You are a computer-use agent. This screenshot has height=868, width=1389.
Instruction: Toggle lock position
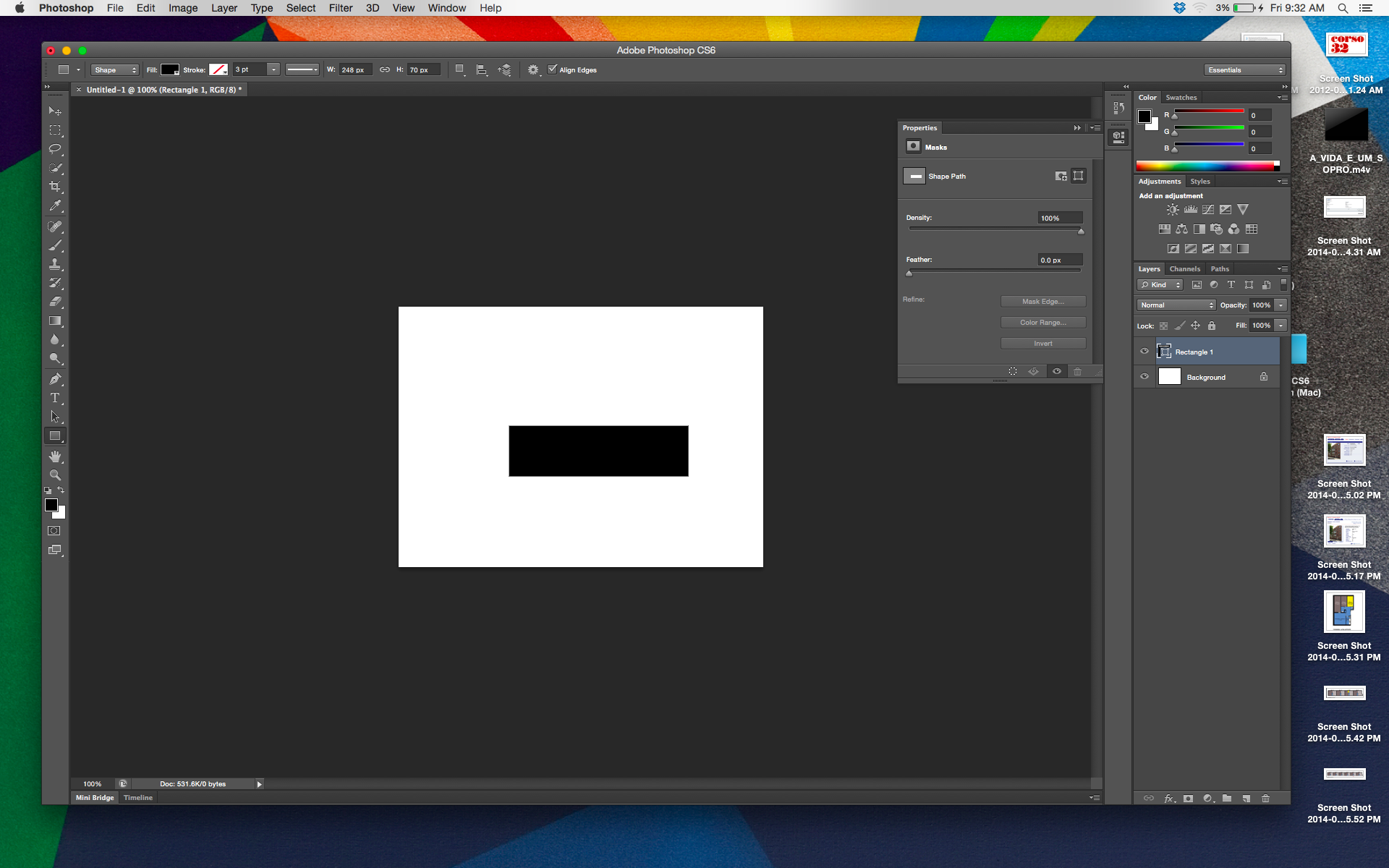coord(1195,325)
